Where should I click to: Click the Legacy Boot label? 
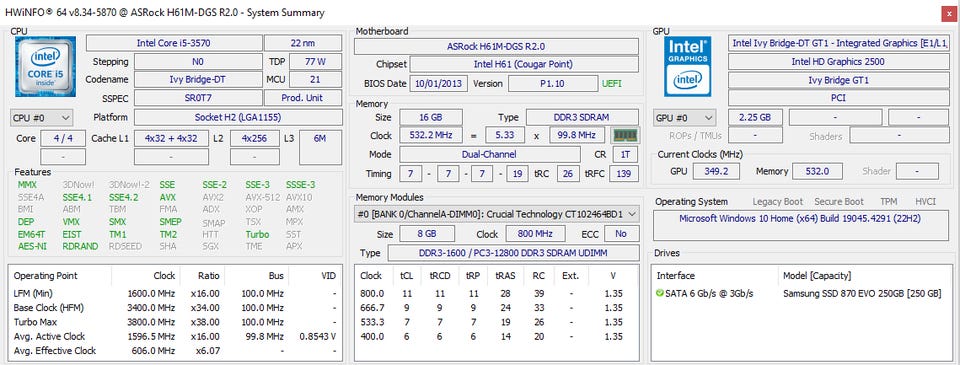point(778,201)
